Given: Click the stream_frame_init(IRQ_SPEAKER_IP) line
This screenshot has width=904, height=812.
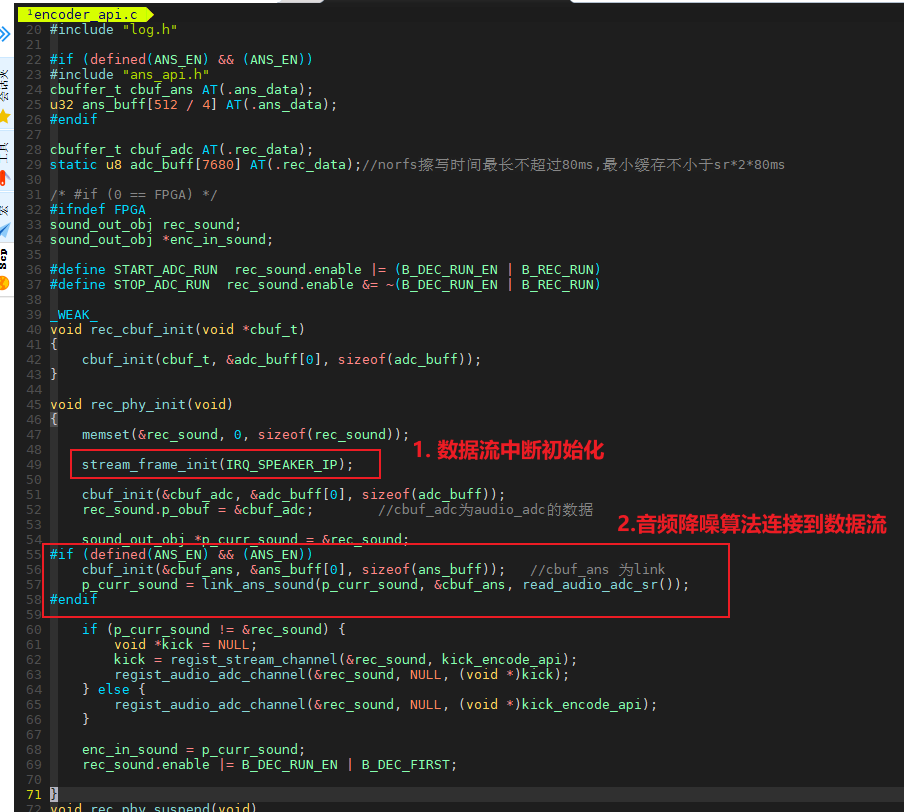Looking at the screenshot, I should [210, 464].
